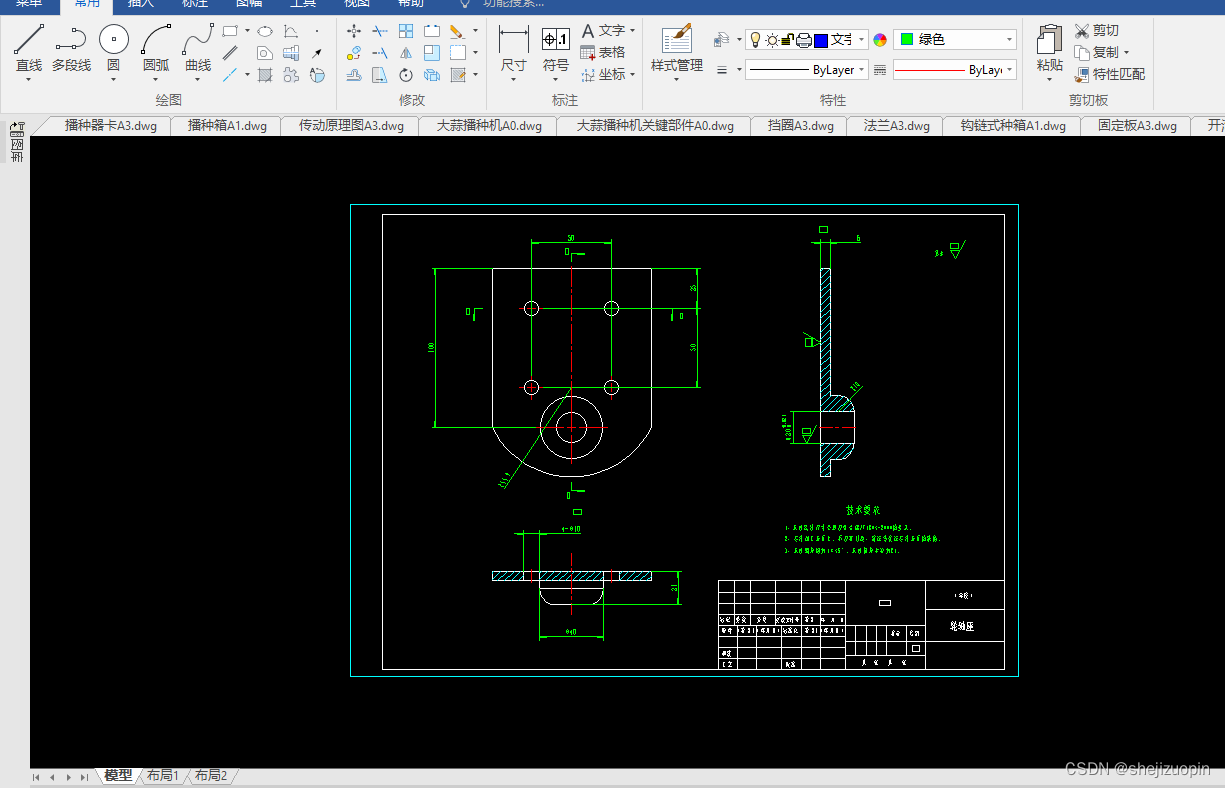Click the erase tool in 修改 group
The image size is (1225, 788).
pyautogui.click(x=457, y=31)
